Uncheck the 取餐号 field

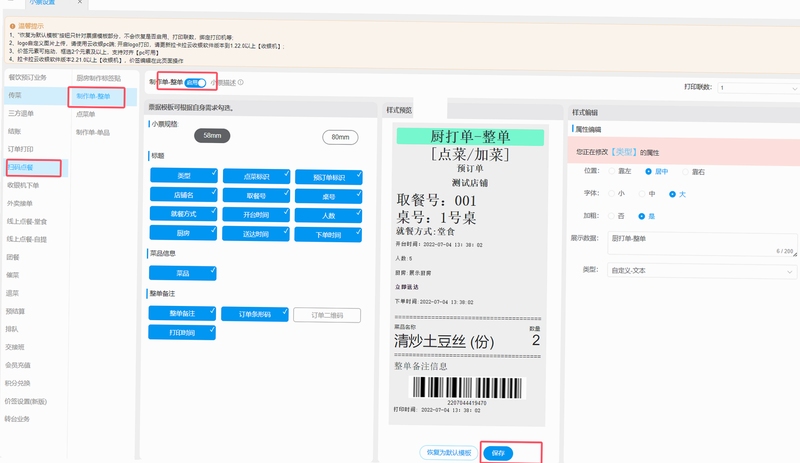[256, 196]
